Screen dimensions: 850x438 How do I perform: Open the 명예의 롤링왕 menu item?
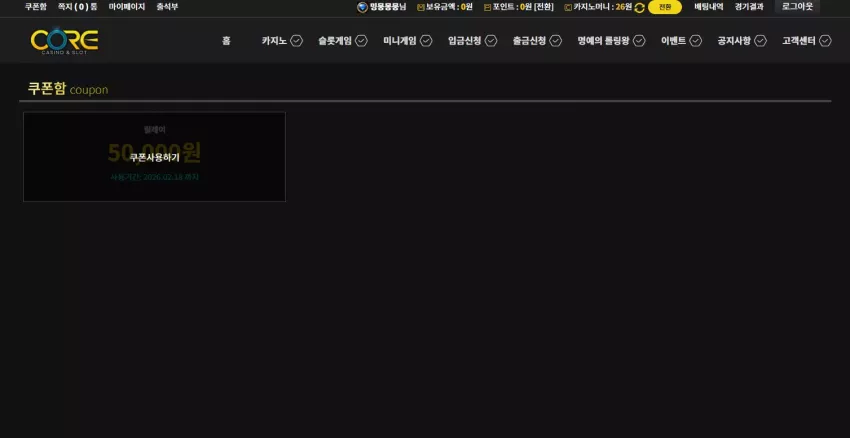click(x=603, y=41)
